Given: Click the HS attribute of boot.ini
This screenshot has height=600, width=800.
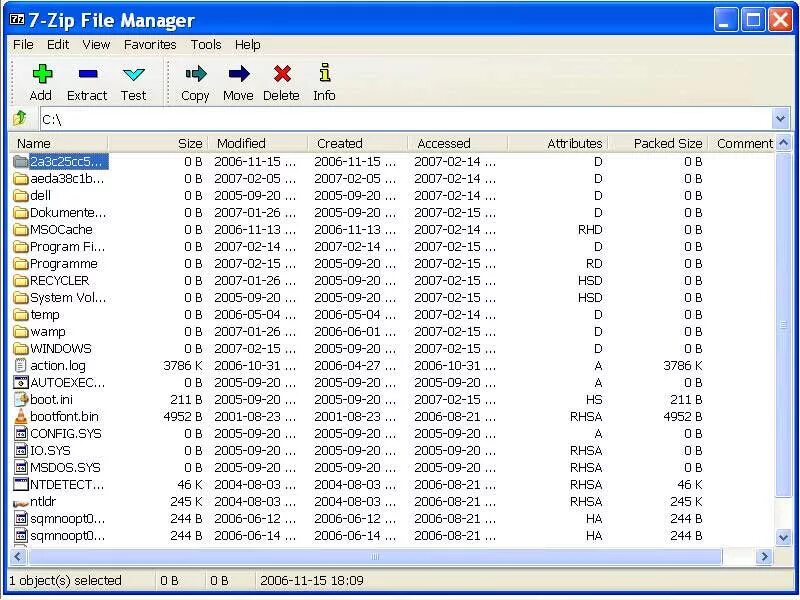Looking at the screenshot, I should [594, 399].
